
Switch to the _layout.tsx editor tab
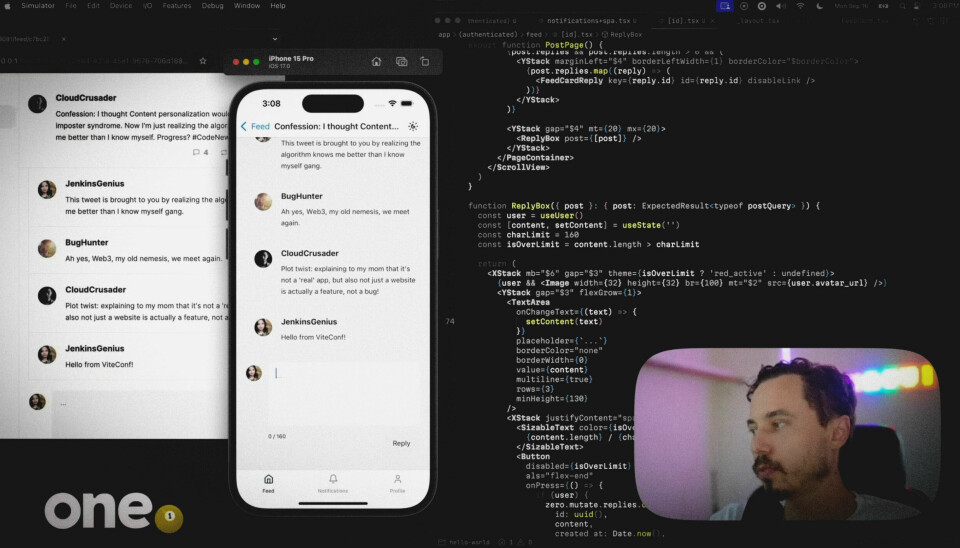pos(758,21)
